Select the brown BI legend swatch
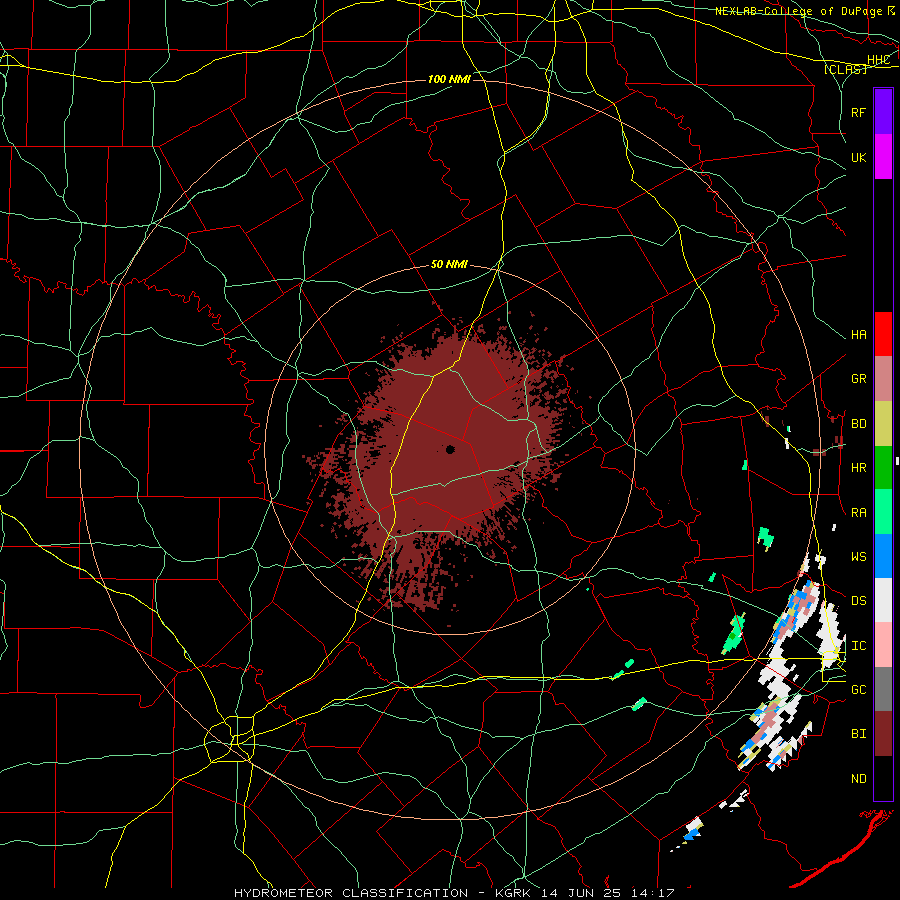900x900 pixels. pyautogui.click(x=883, y=734)
